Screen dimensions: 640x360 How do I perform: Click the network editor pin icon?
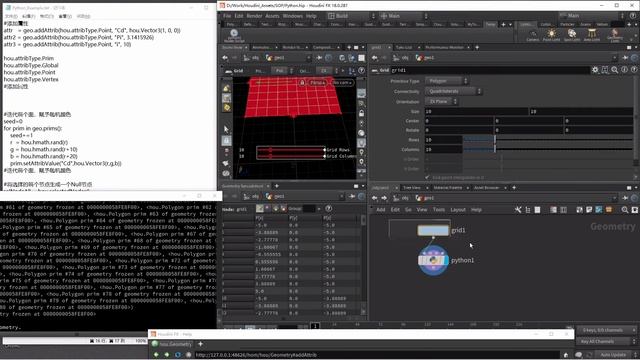pos(625,198)
